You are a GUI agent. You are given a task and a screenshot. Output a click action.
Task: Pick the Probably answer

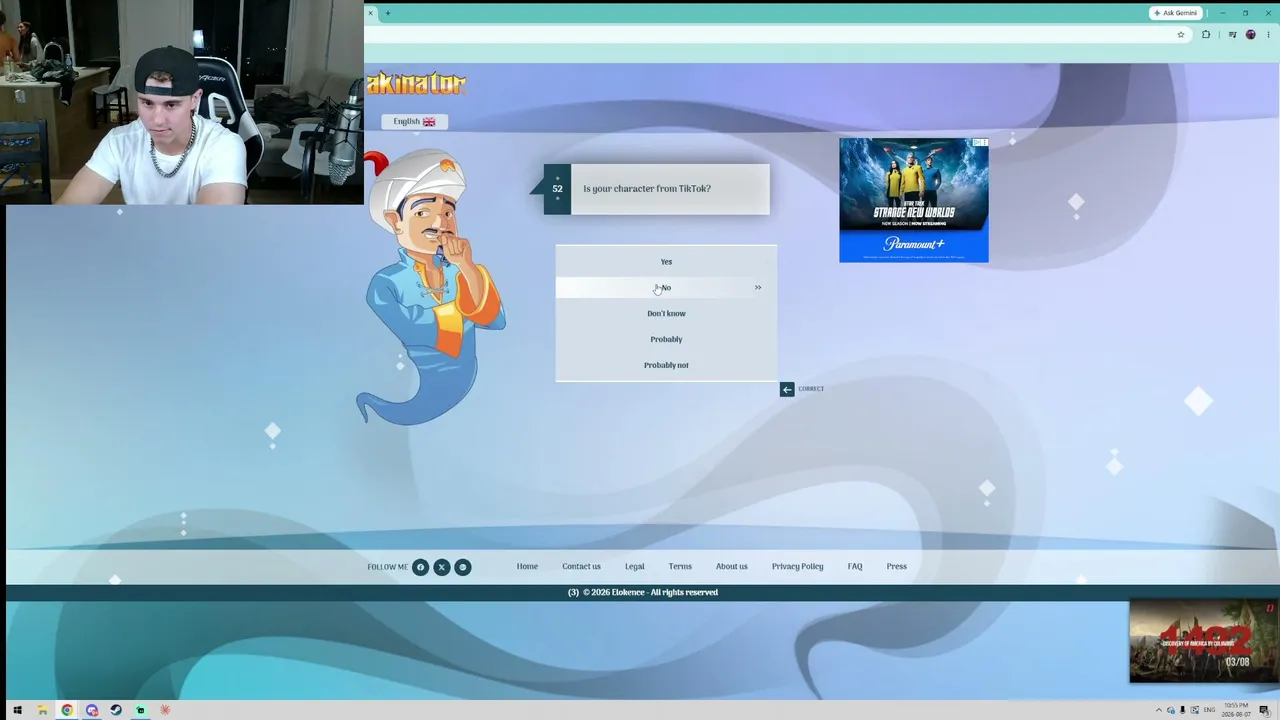666,339
